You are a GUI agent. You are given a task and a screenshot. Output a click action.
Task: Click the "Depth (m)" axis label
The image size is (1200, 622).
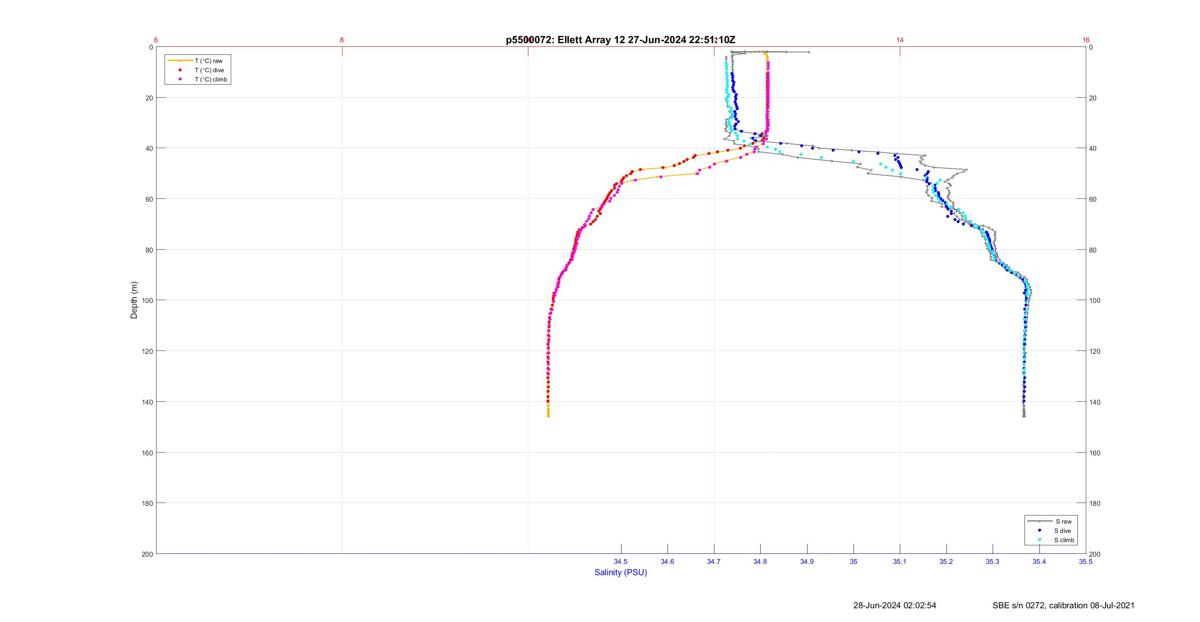134,300
